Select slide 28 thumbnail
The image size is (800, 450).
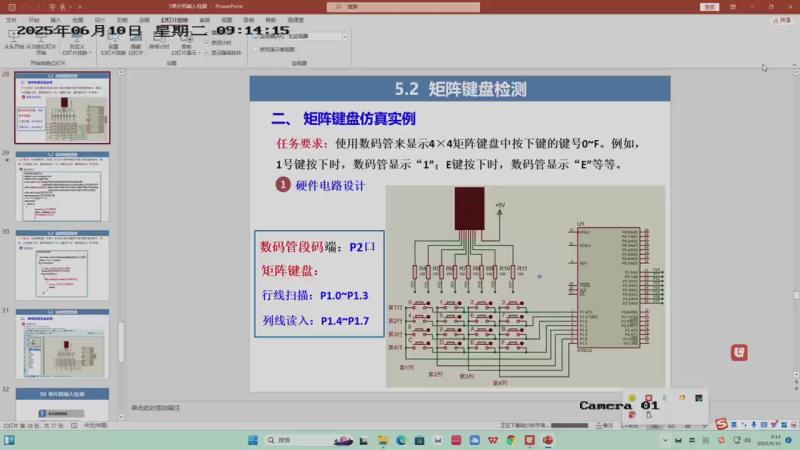62,108
